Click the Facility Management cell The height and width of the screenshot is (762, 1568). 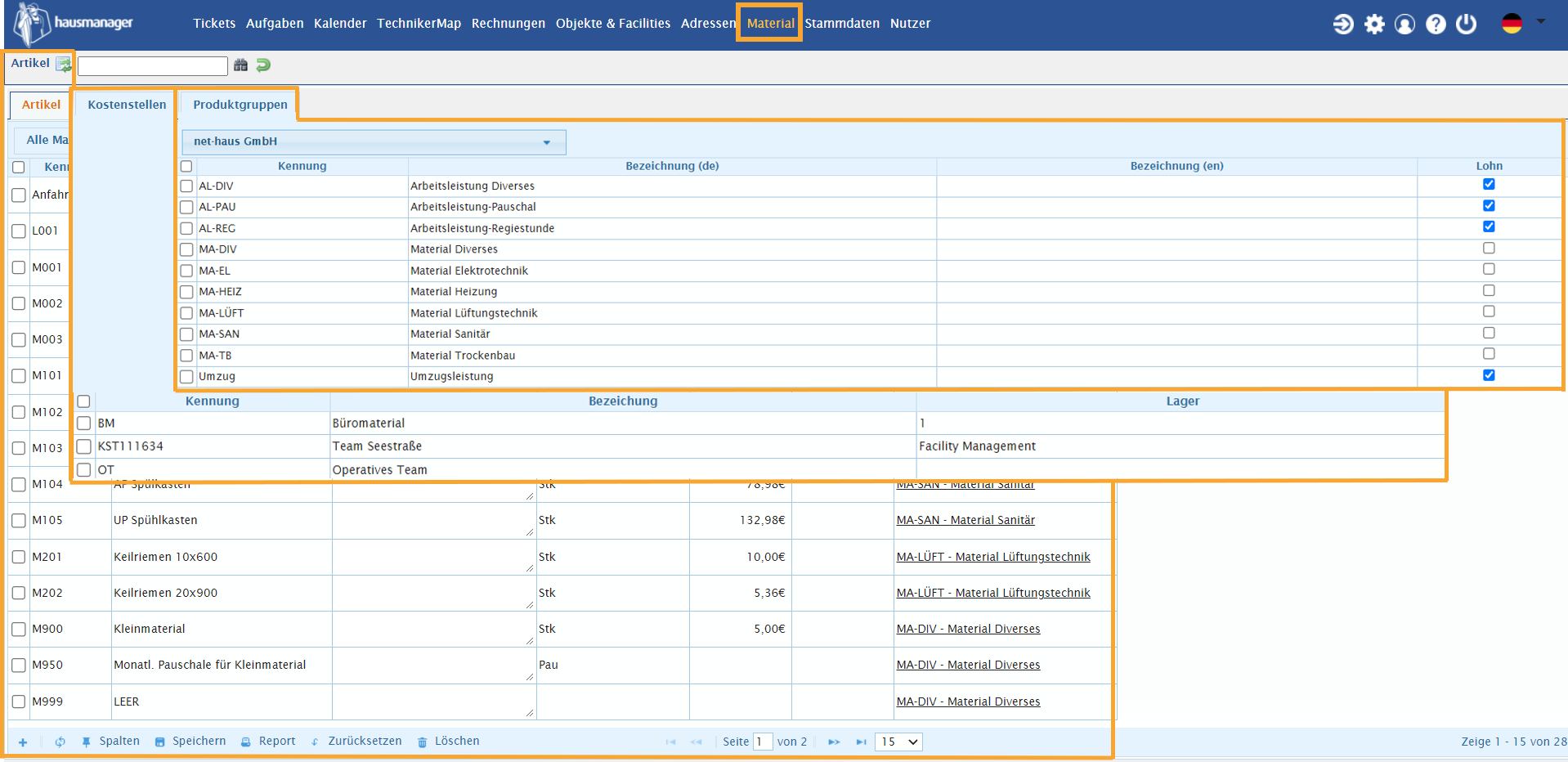coord(1180,446)
